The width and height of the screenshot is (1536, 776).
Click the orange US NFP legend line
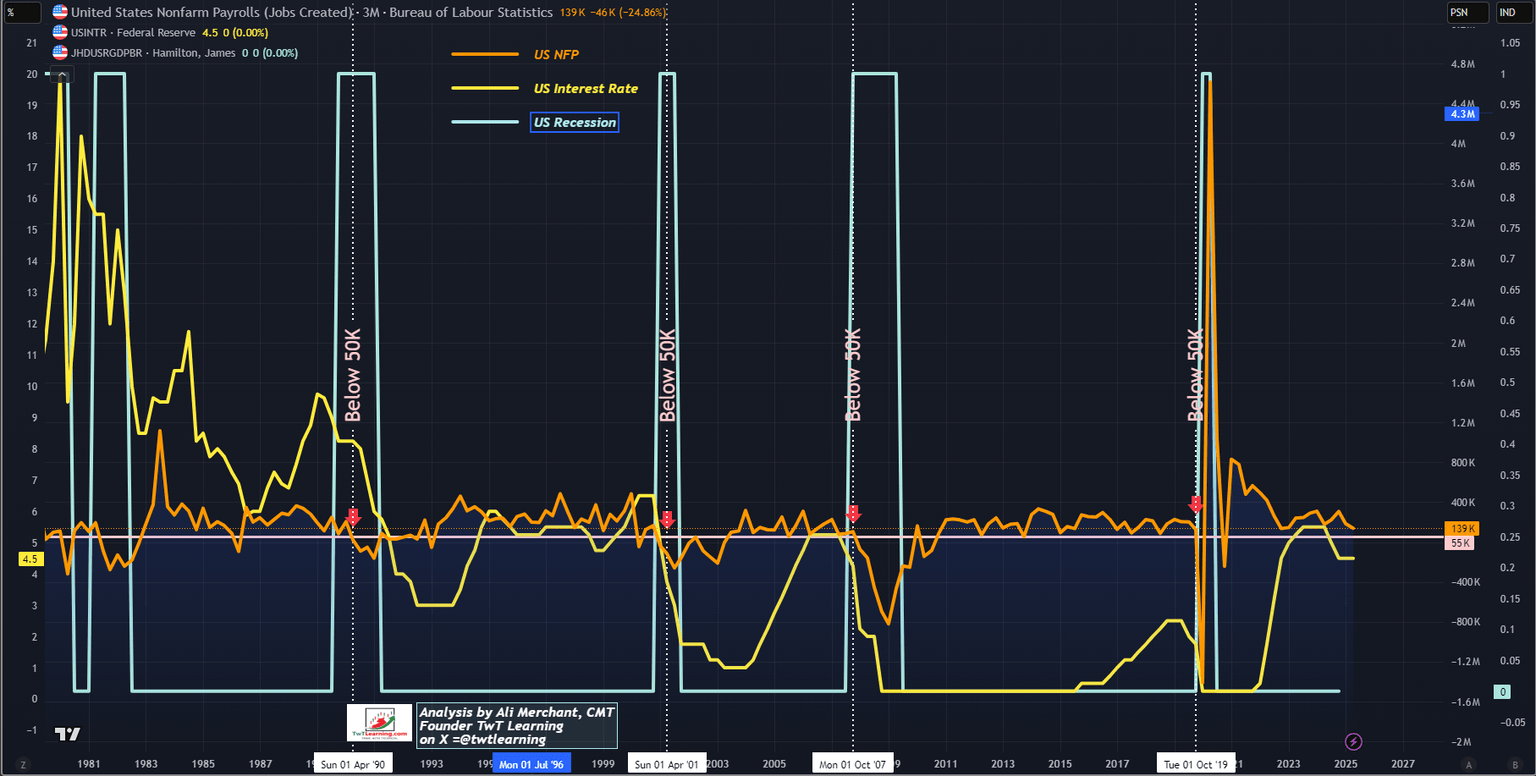coord(486,54)
